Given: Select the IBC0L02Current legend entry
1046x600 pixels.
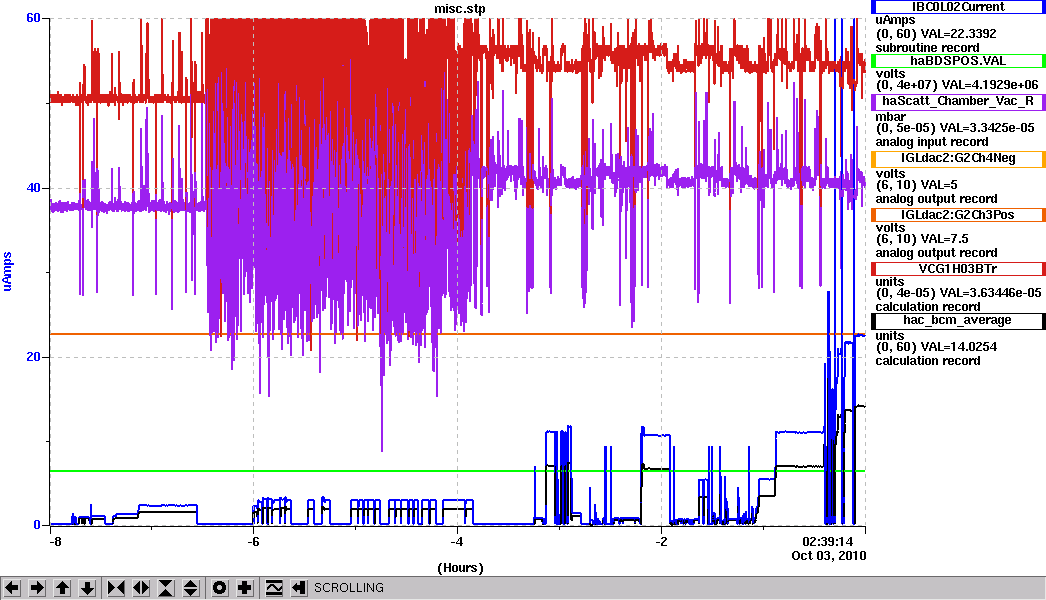Looking at the screenshot, I should (958, 7).
